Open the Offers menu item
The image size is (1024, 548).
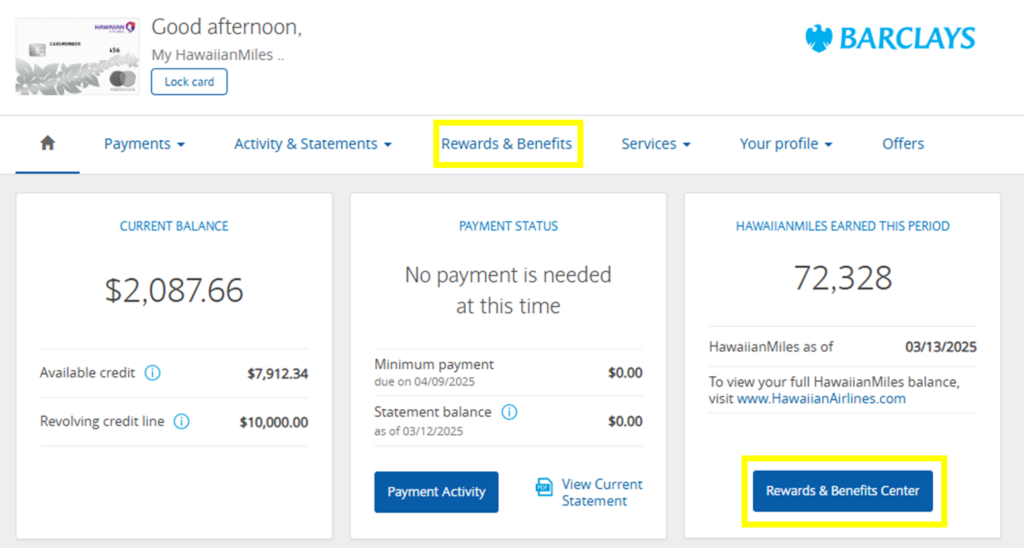tap(903, 144)
